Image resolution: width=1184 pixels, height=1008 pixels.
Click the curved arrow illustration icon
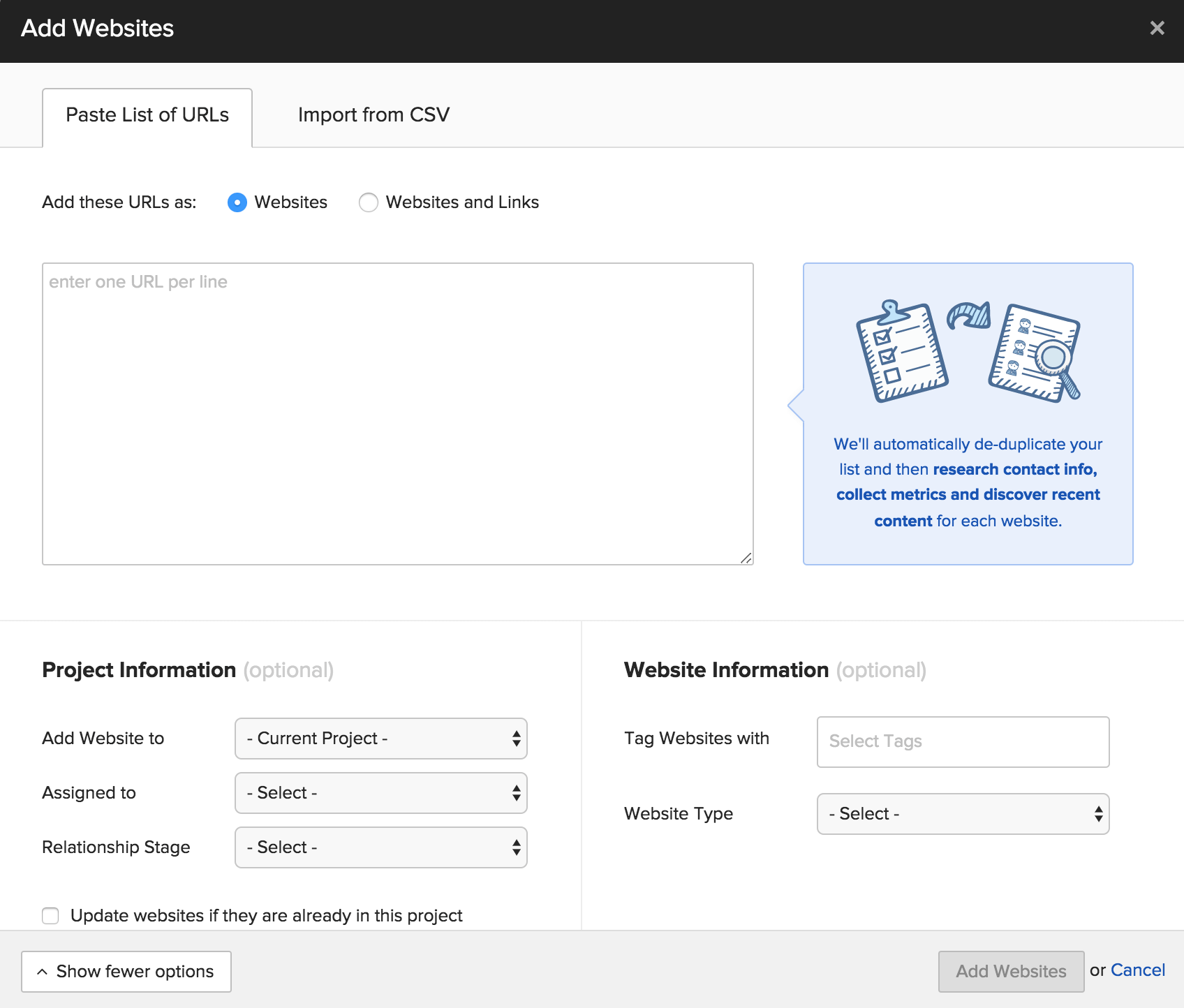pos(968,316)
